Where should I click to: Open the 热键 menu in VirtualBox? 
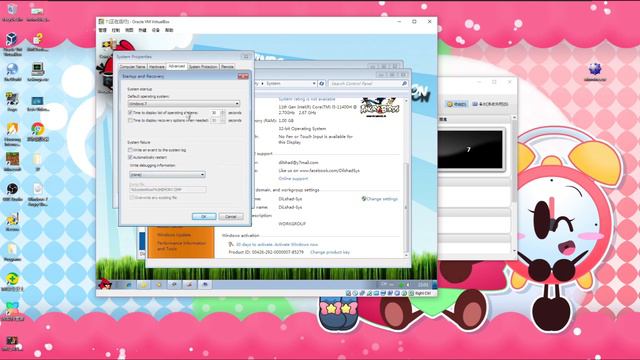(142, 30)
